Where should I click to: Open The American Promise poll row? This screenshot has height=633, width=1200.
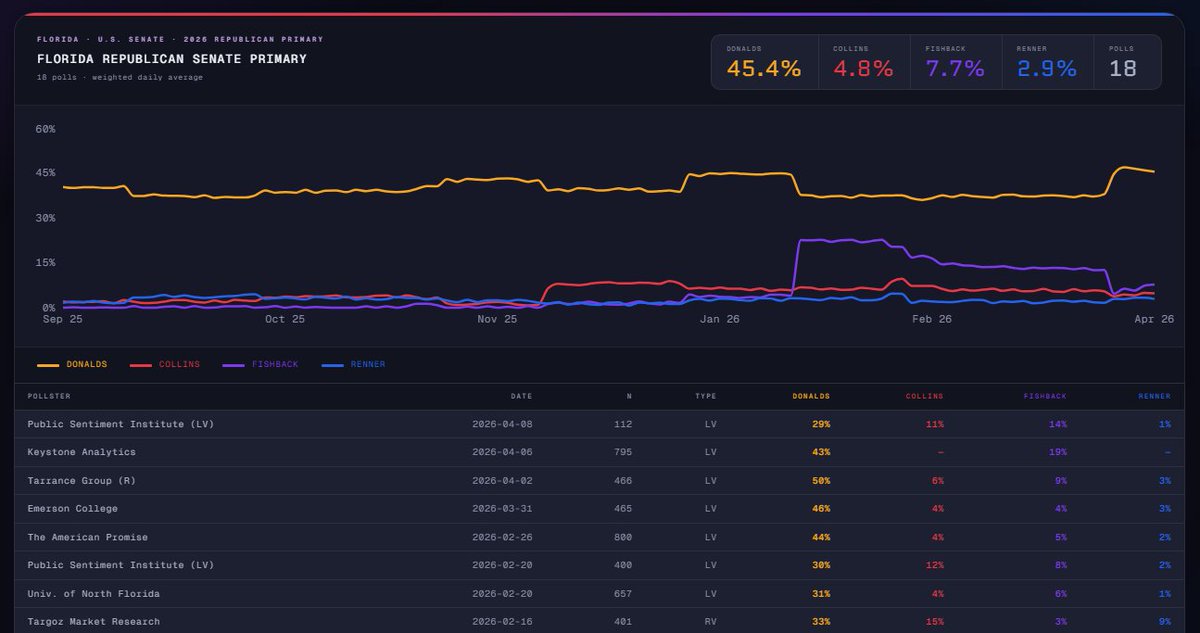[600, 537]
